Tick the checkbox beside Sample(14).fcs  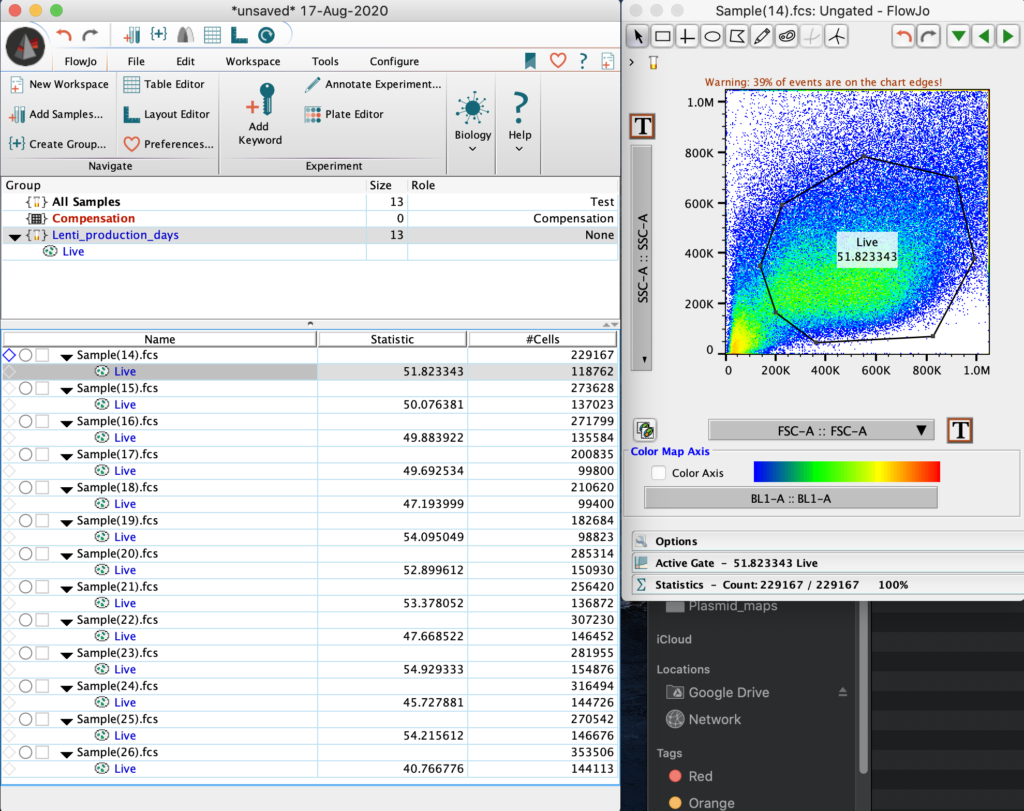point(42,355)
